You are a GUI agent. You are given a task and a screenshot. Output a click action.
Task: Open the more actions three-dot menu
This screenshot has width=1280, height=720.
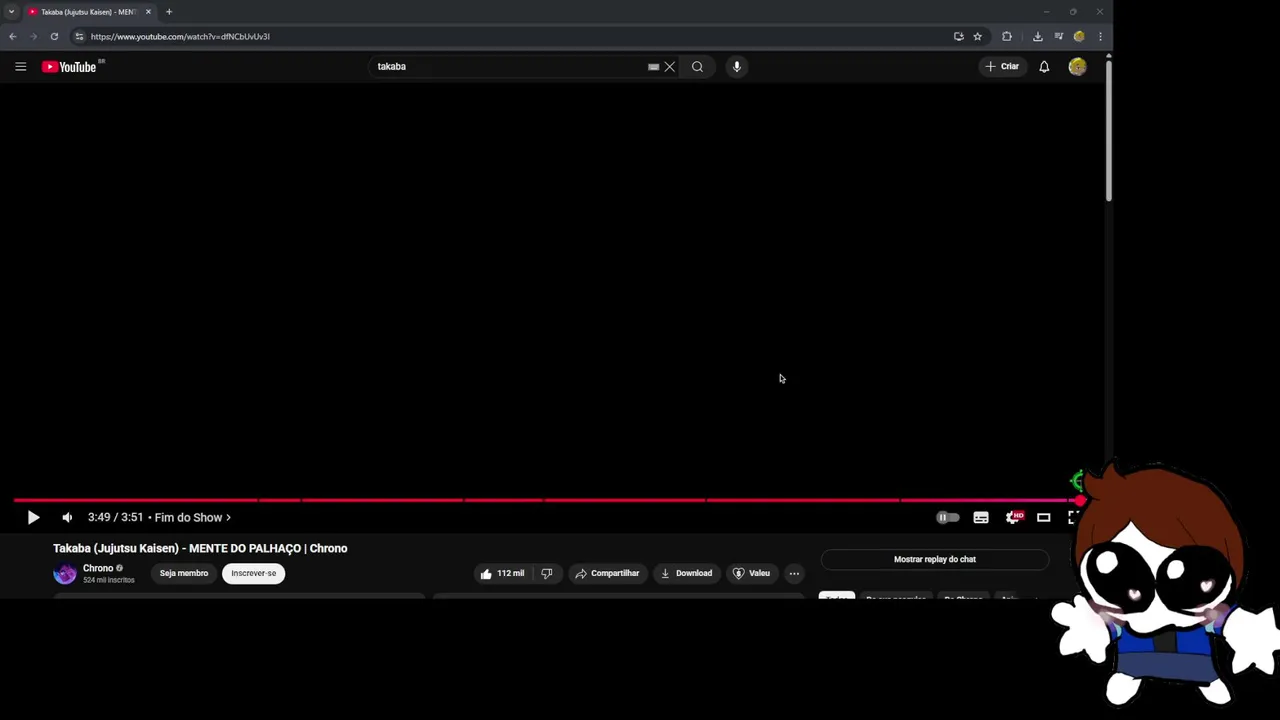[794, 574]
